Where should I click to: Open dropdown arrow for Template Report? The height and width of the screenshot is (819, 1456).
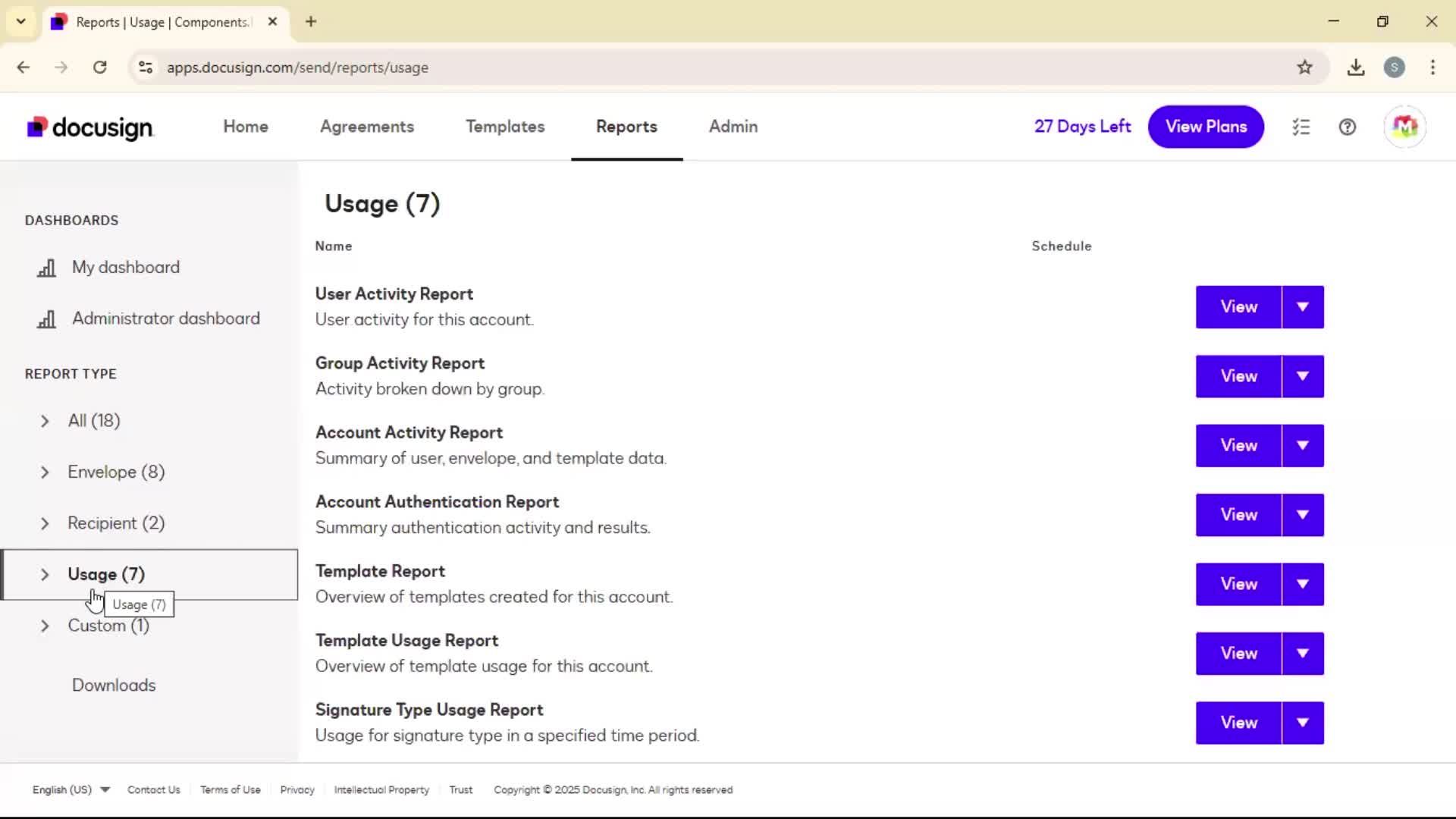click(x=1303, y=584)
